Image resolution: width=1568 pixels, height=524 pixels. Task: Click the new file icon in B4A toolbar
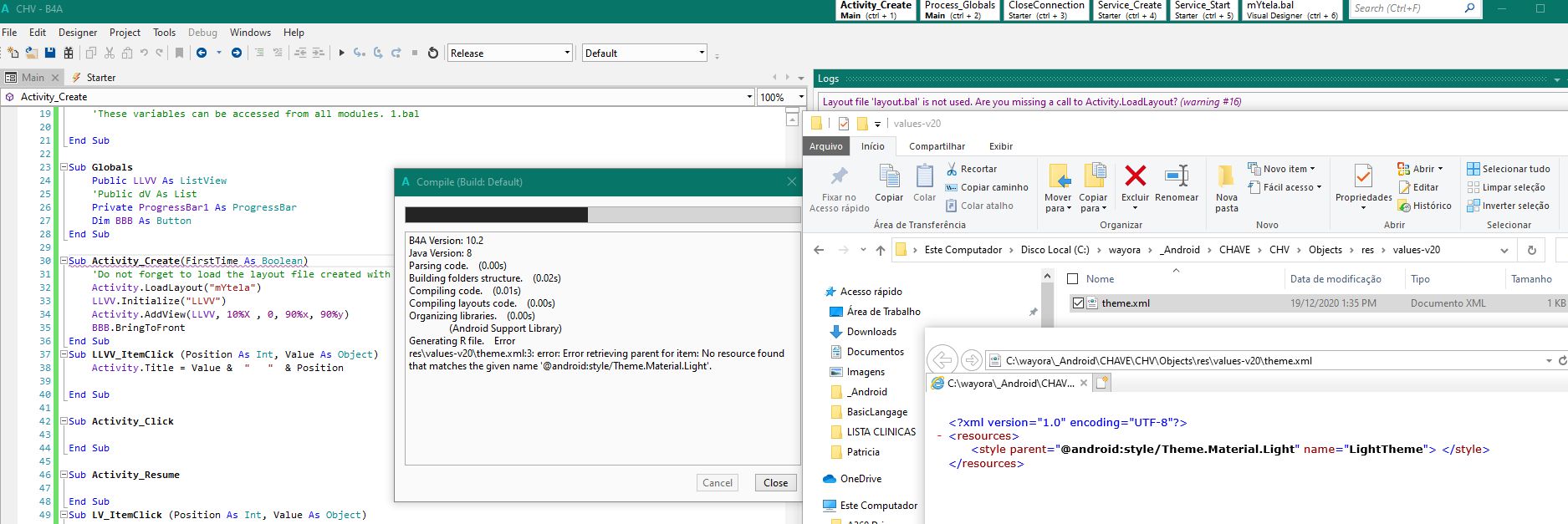(x=13, y=53)
